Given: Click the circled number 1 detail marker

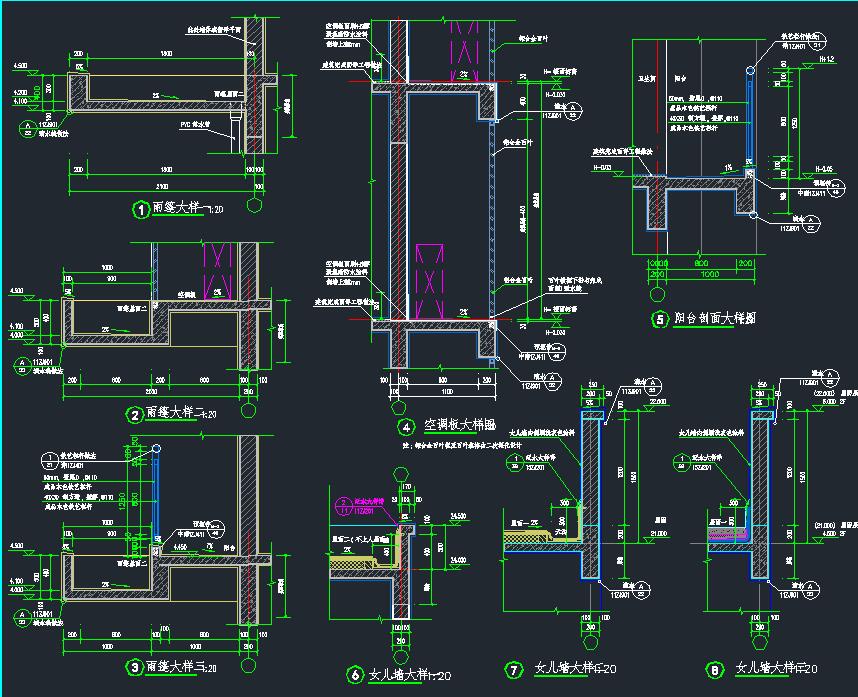Looking at the screenshot, I should pos(141,210).
